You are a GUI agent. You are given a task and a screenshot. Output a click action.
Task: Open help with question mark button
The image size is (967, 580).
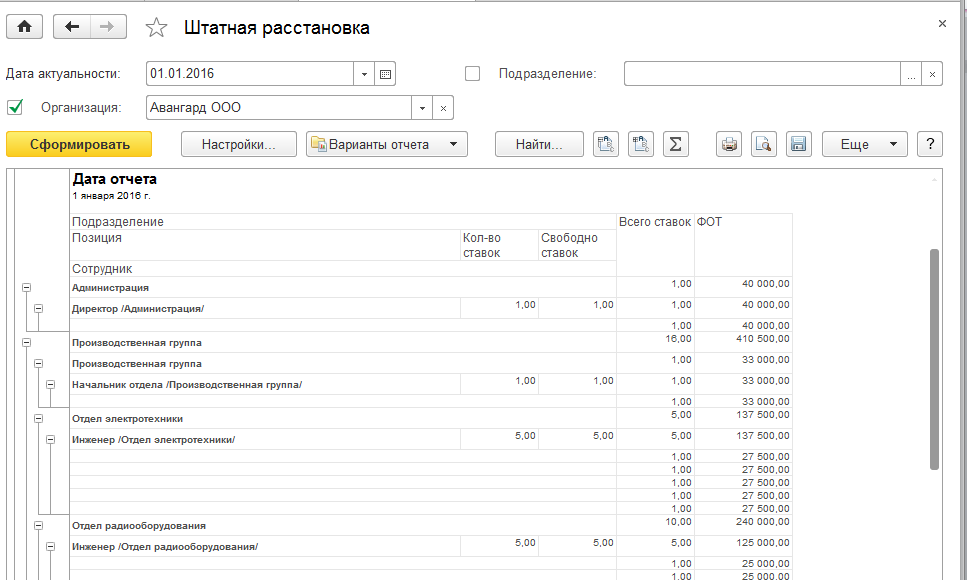coord(930,144)
